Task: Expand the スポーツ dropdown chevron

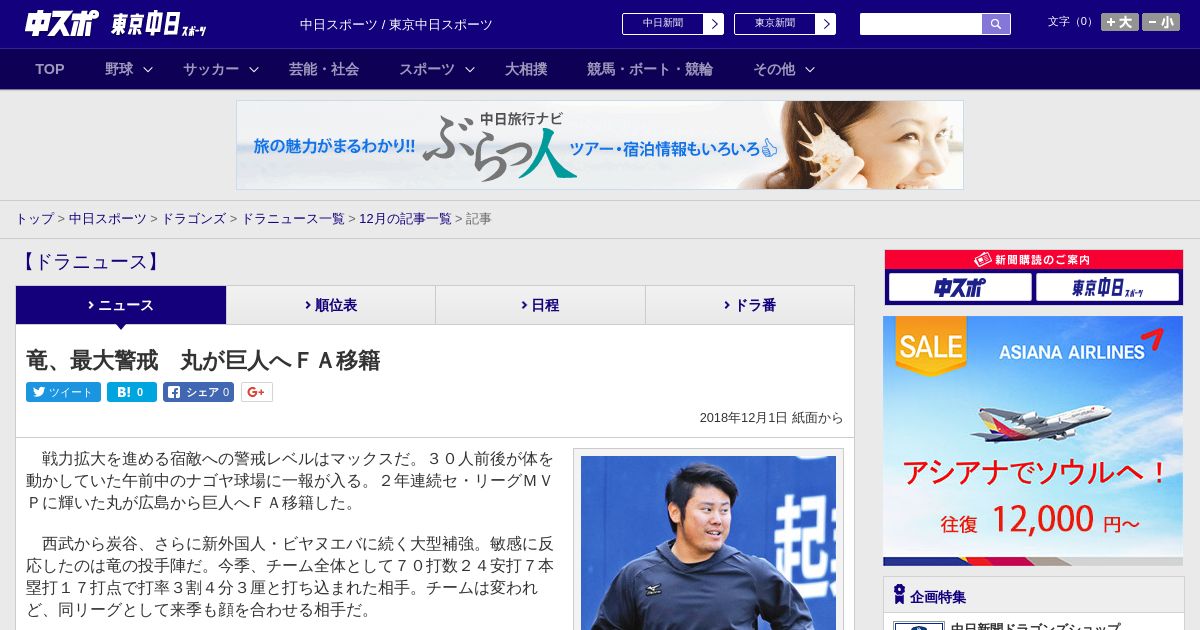Action: coord(470,69)
